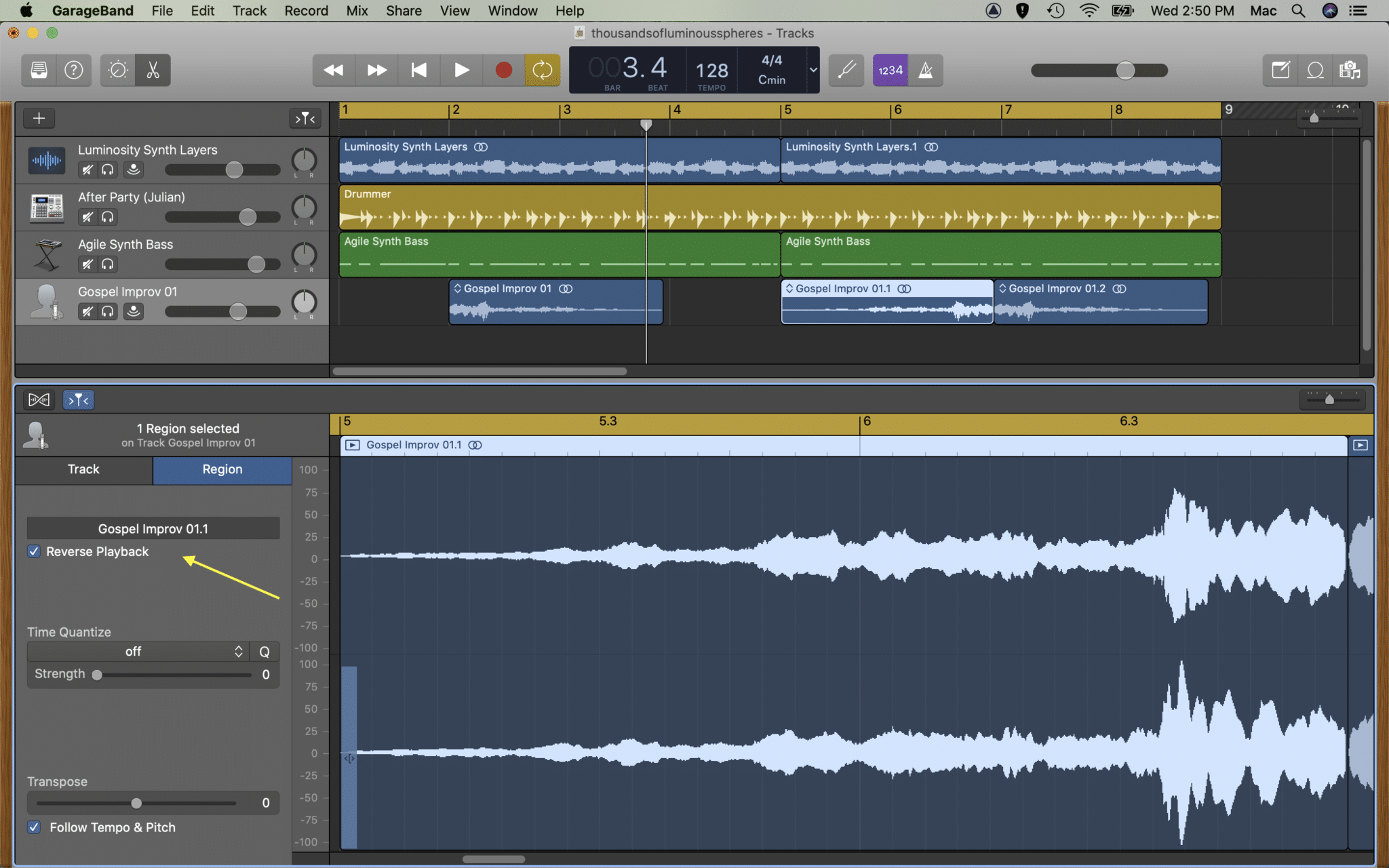The height and width of the screenshot is (868, 1389).
Task: Show Smart Controls with the knob icon
Action: point(117,70)
